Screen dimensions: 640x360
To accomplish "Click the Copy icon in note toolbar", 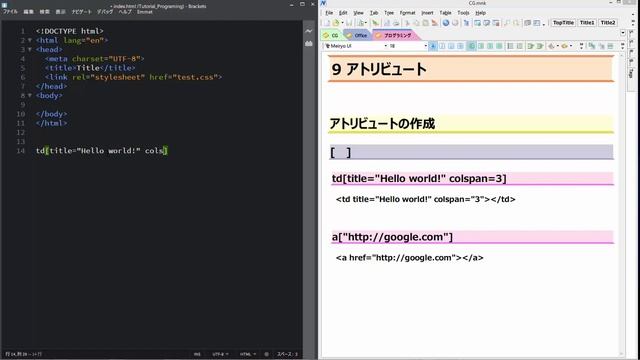I will click(x=416, y=23).
